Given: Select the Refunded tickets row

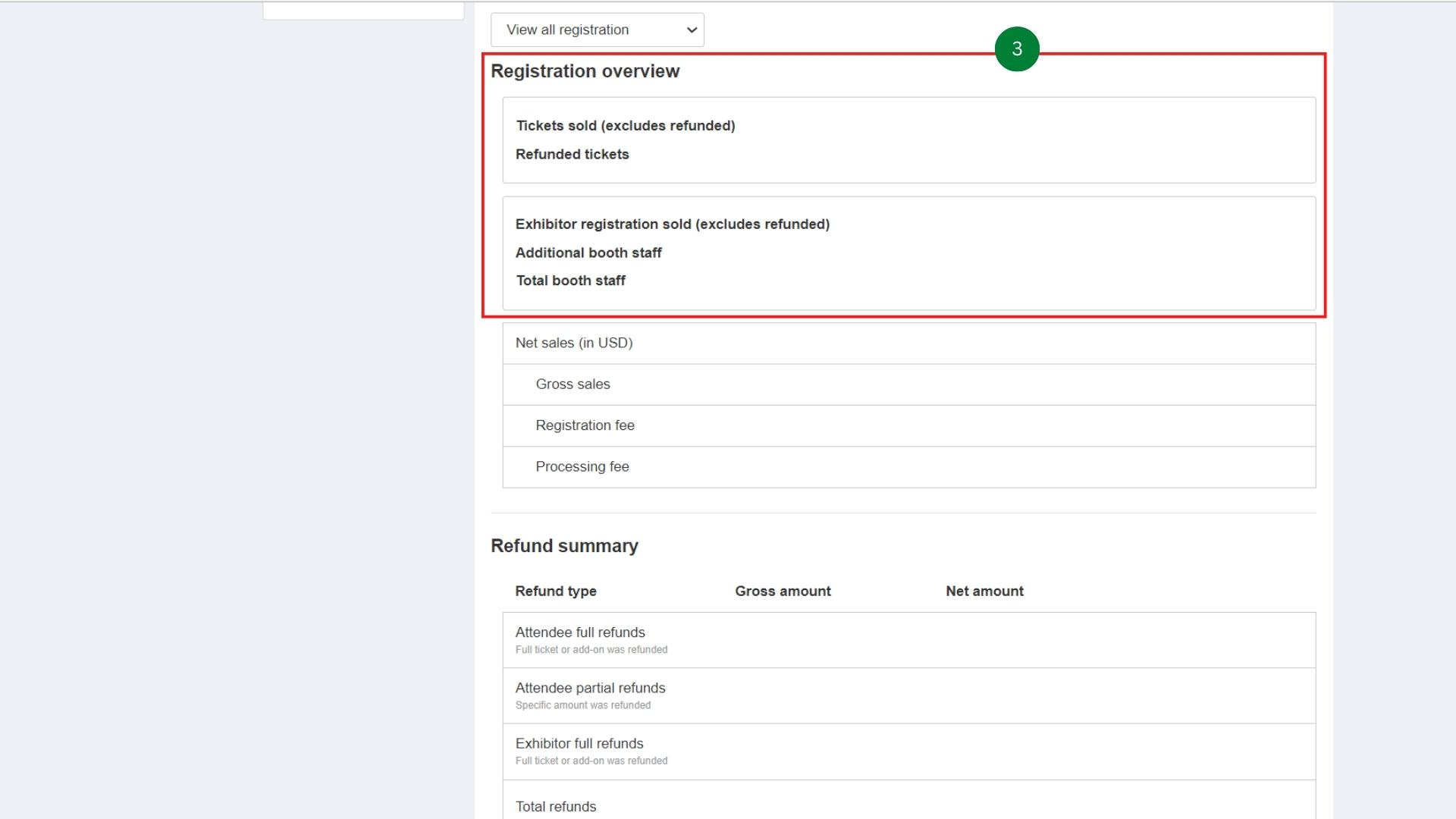Looking at the screenshot, I should click(573, 154).
